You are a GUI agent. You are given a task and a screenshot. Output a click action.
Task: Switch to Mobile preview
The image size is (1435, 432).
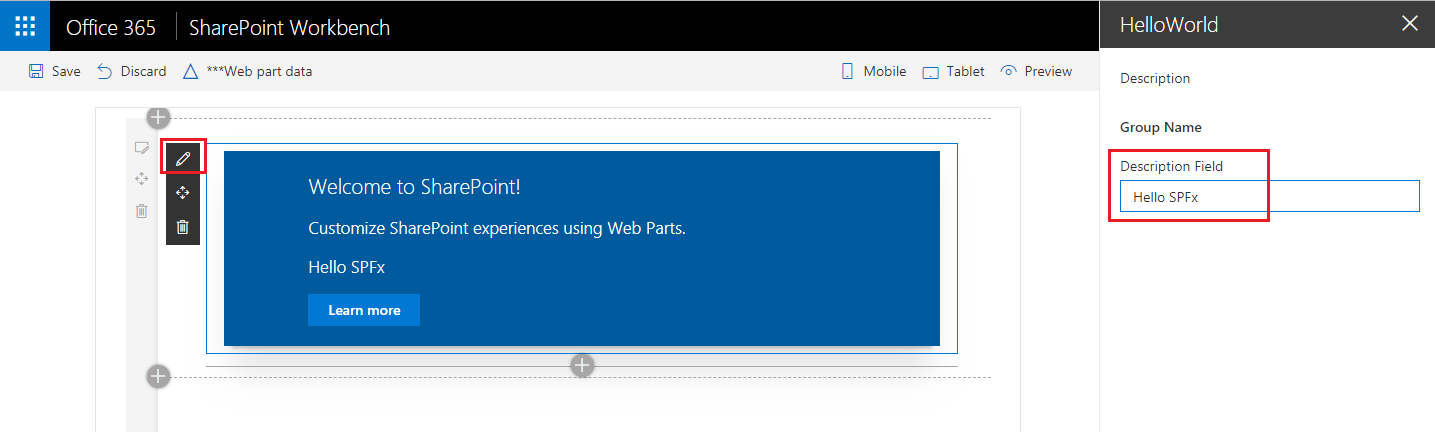873,71
